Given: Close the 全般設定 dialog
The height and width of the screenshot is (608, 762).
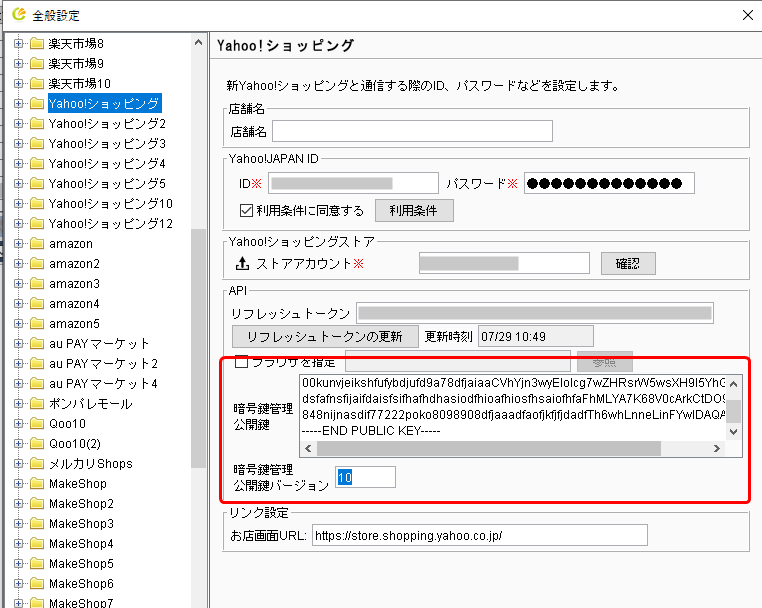Looking at the screenshot, I should (748, 15).
